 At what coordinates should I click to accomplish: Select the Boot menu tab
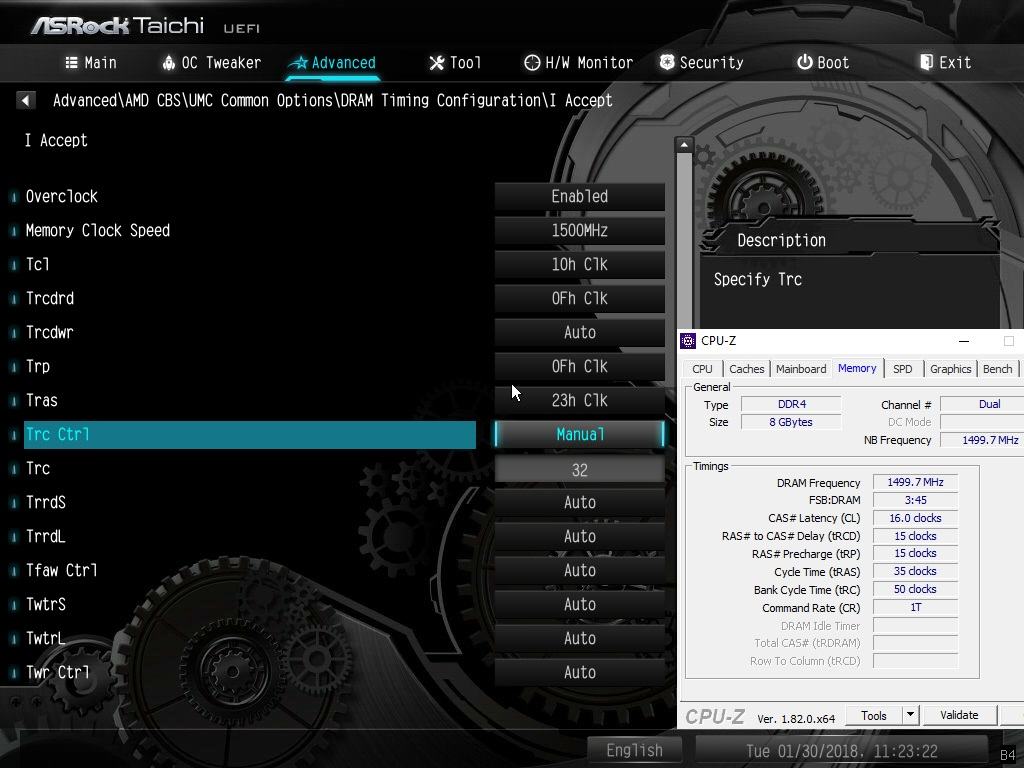pos(823,63)
